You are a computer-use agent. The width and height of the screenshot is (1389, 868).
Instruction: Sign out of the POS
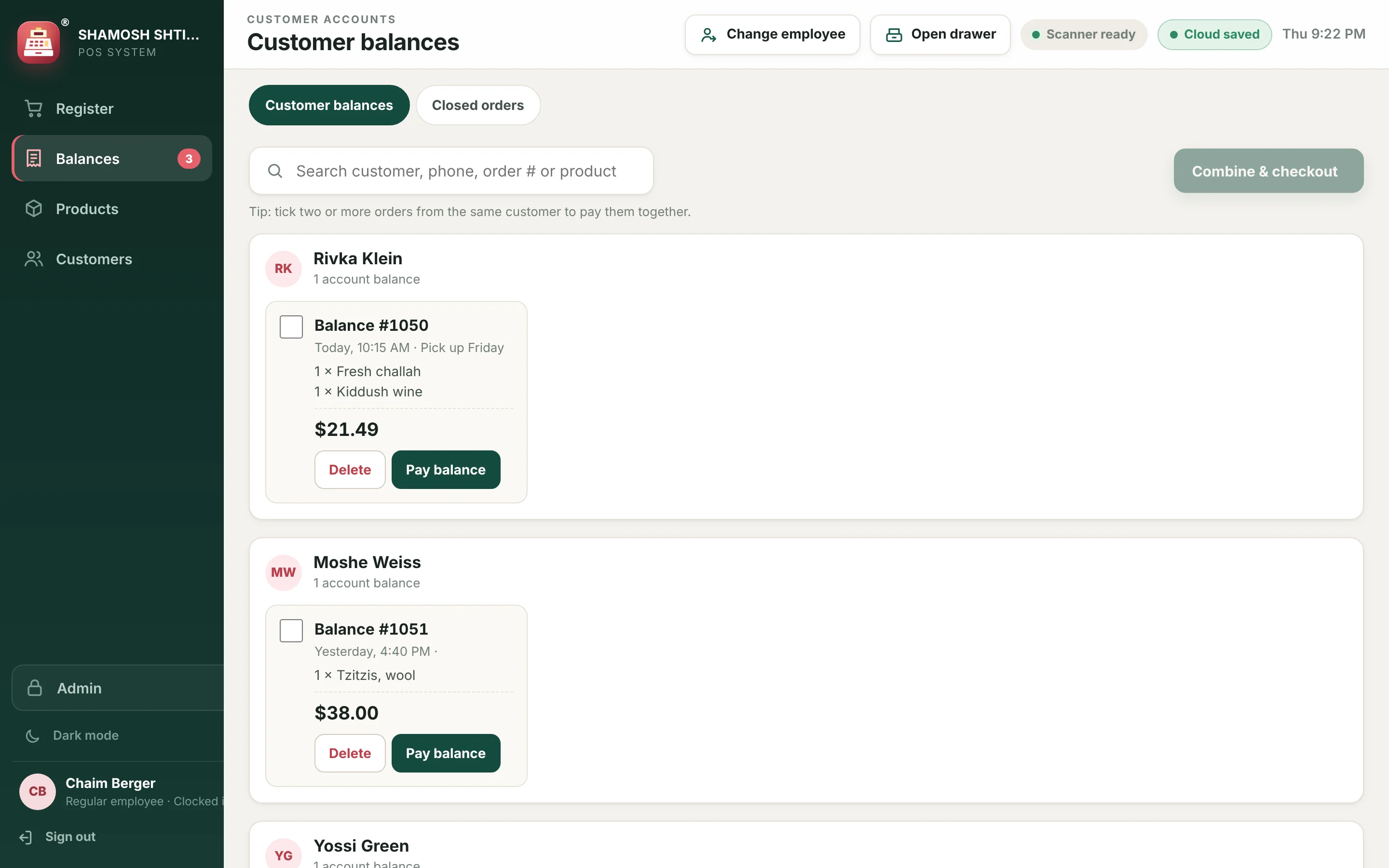click(57, 837)
